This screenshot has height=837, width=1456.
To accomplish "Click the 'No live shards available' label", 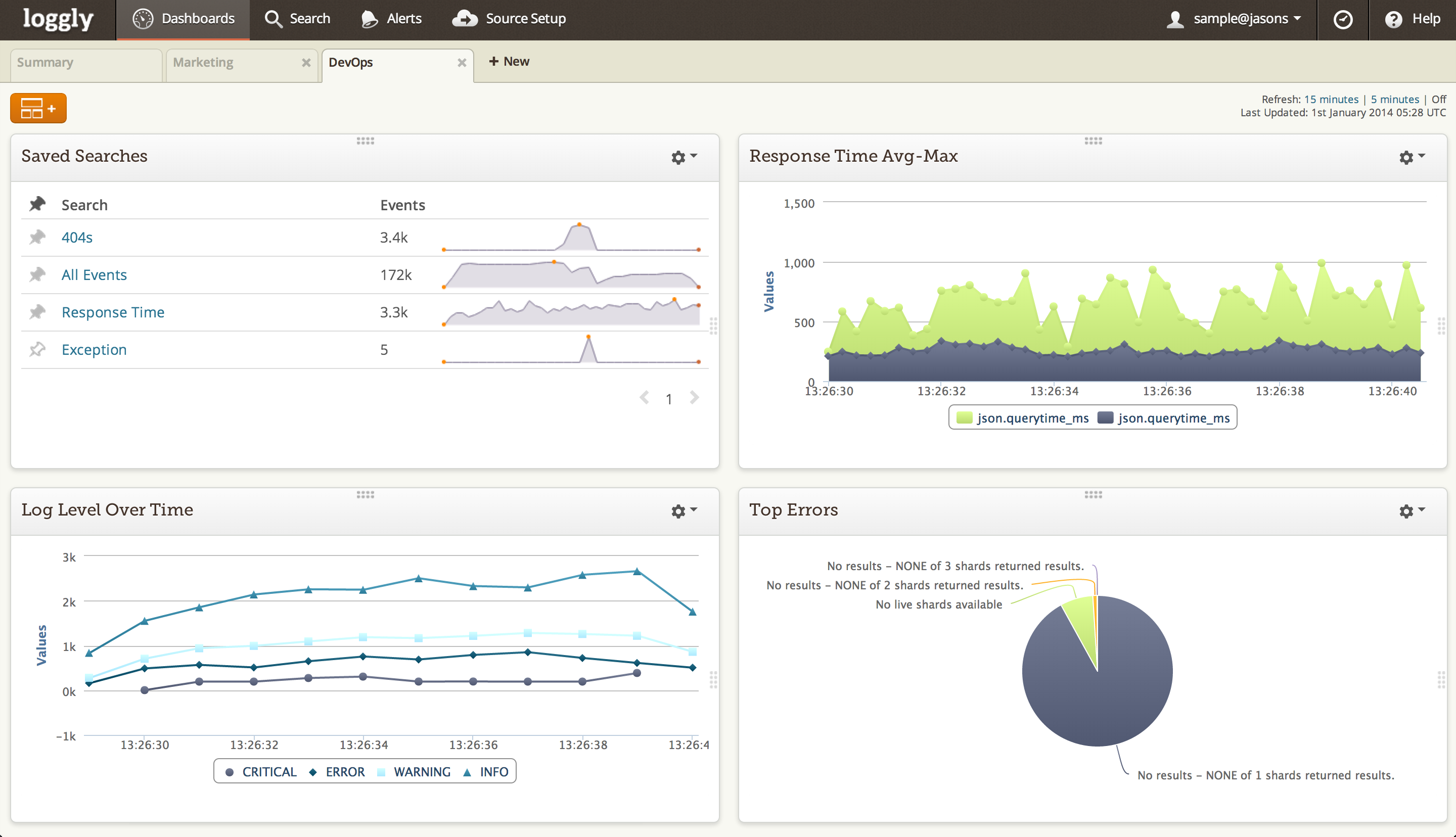I will 939,605.
